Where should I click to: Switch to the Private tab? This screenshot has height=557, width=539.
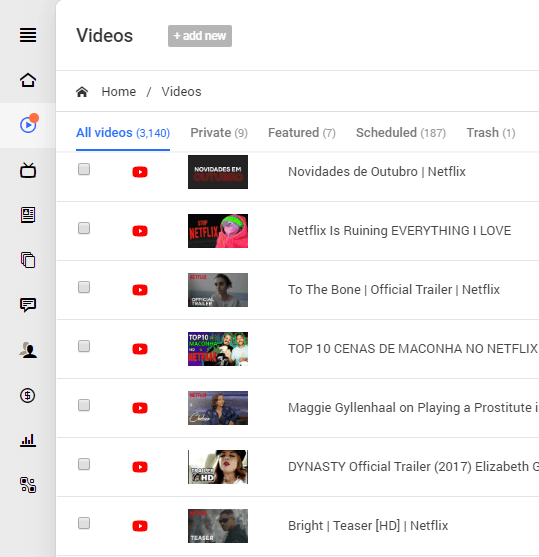click(219, 133)
